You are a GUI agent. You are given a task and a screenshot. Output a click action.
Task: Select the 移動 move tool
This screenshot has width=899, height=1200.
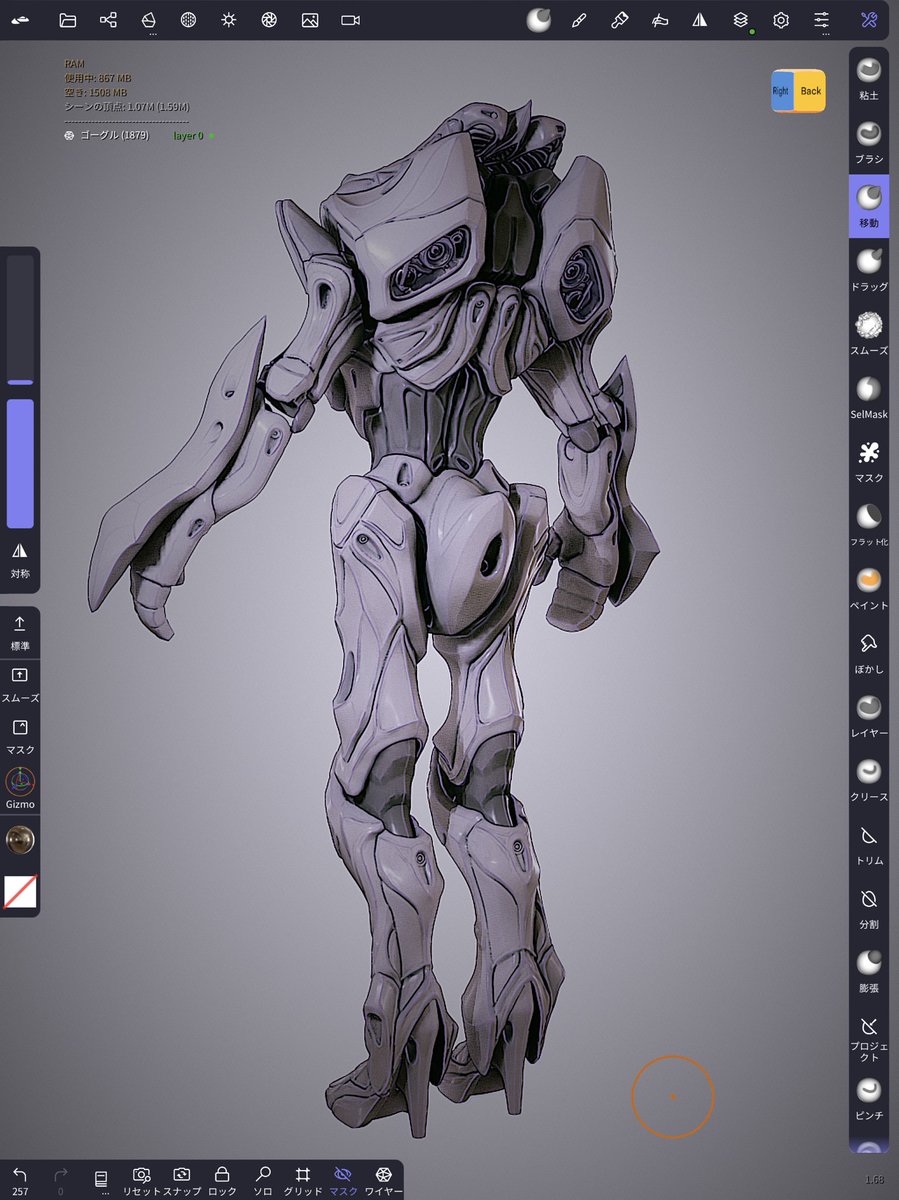click(x=869, y=206)
